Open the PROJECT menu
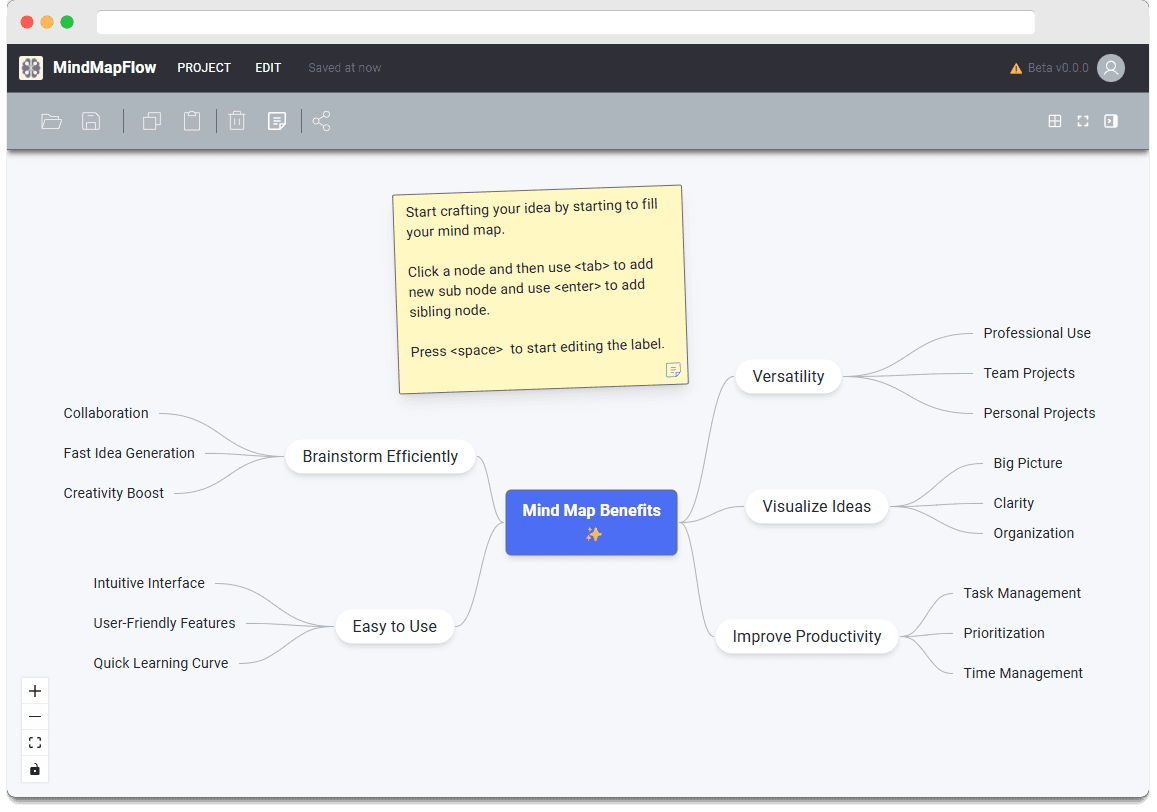Image resolution: width=1157 pixels, height=812 pixels. tap(204, 68)
